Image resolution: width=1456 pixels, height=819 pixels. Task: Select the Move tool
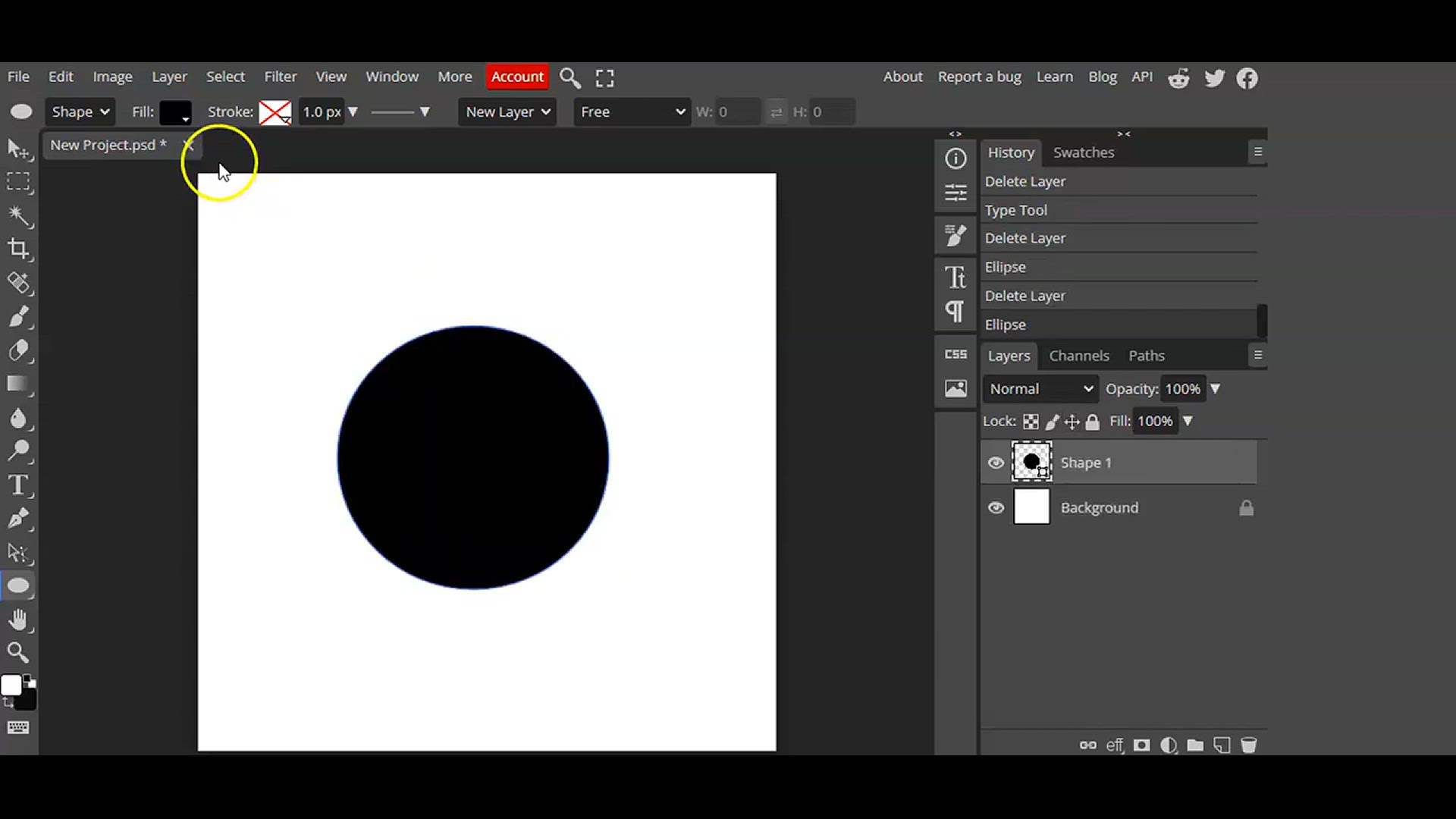19,149
